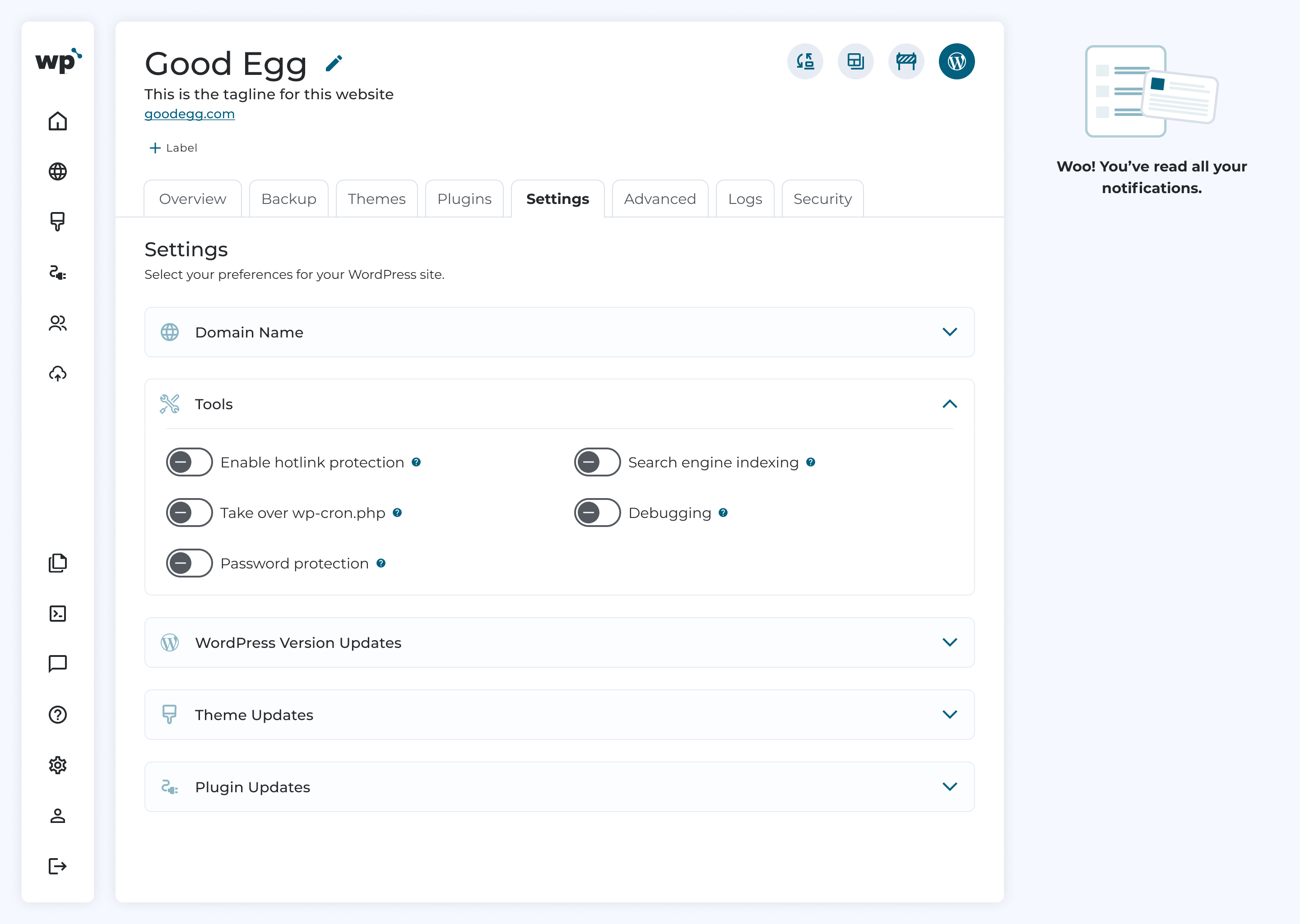Click the WordPress admin round icon
Image resolution: width=1300 pixels, height=924 pixels.
956,61
